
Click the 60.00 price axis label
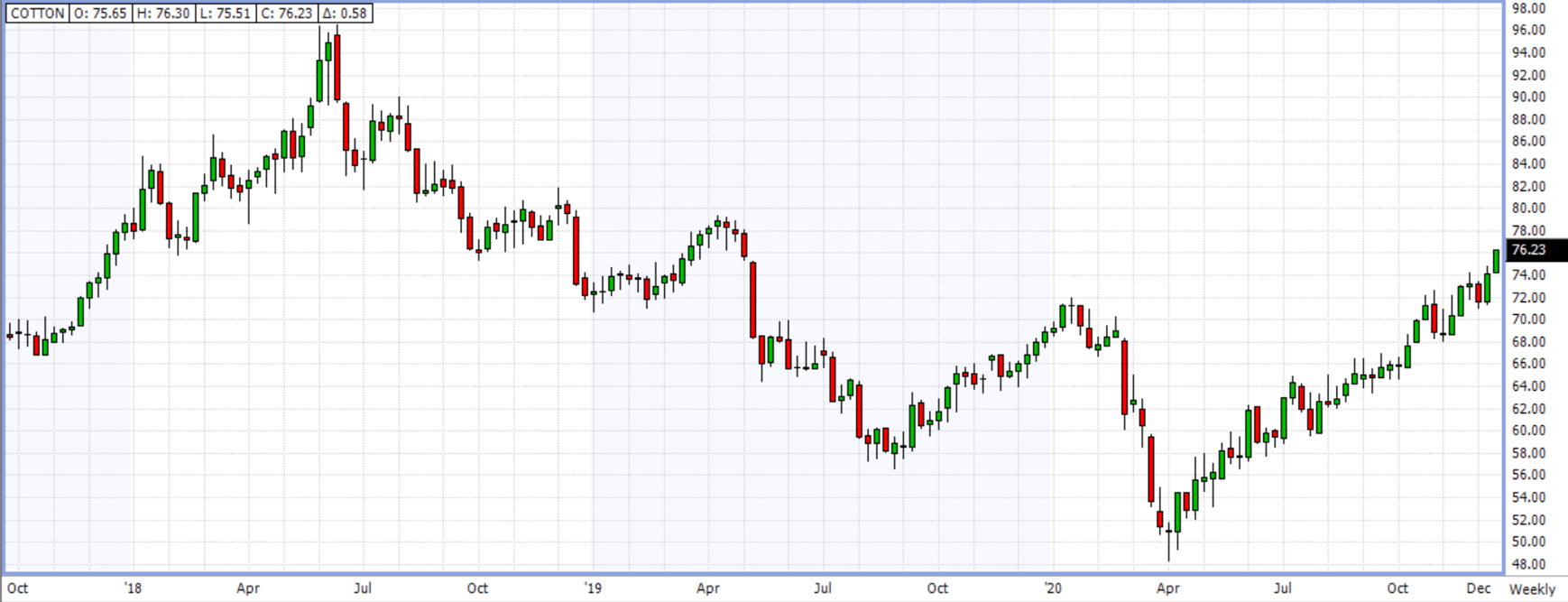[1528, 430]
